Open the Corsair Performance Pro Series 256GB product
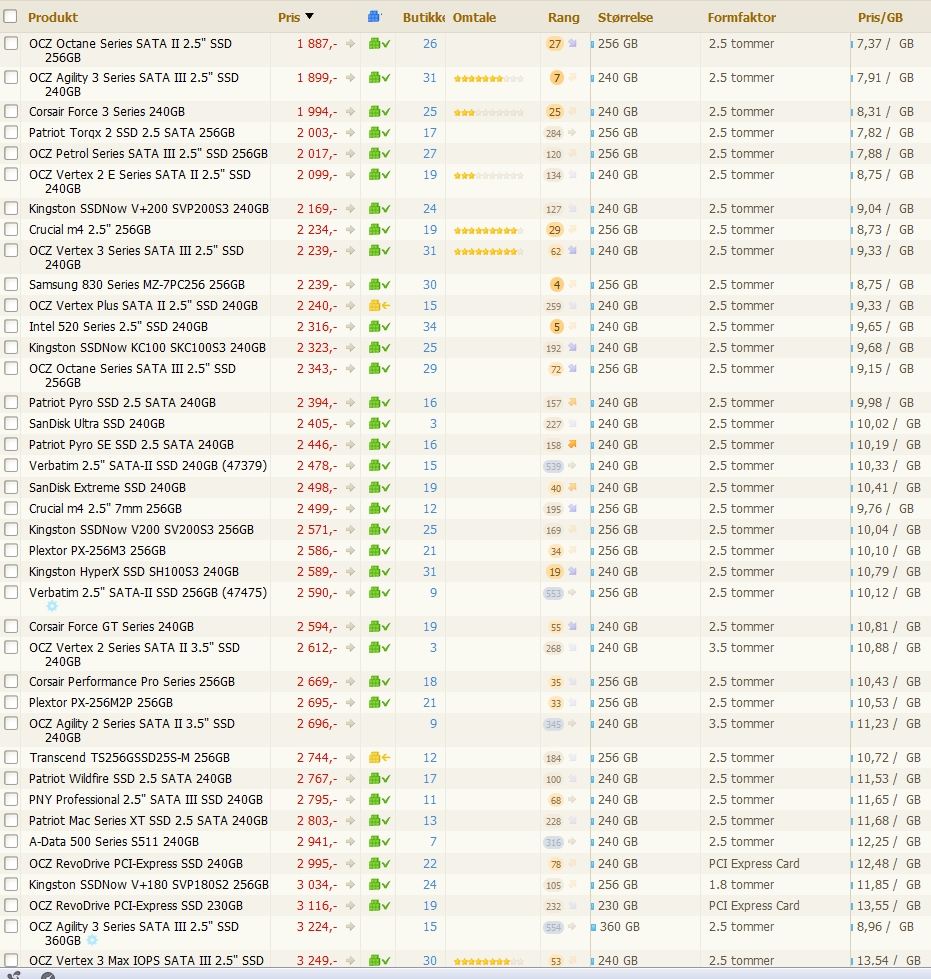This screenshot has width=931, height=979. tap(132, 682)
